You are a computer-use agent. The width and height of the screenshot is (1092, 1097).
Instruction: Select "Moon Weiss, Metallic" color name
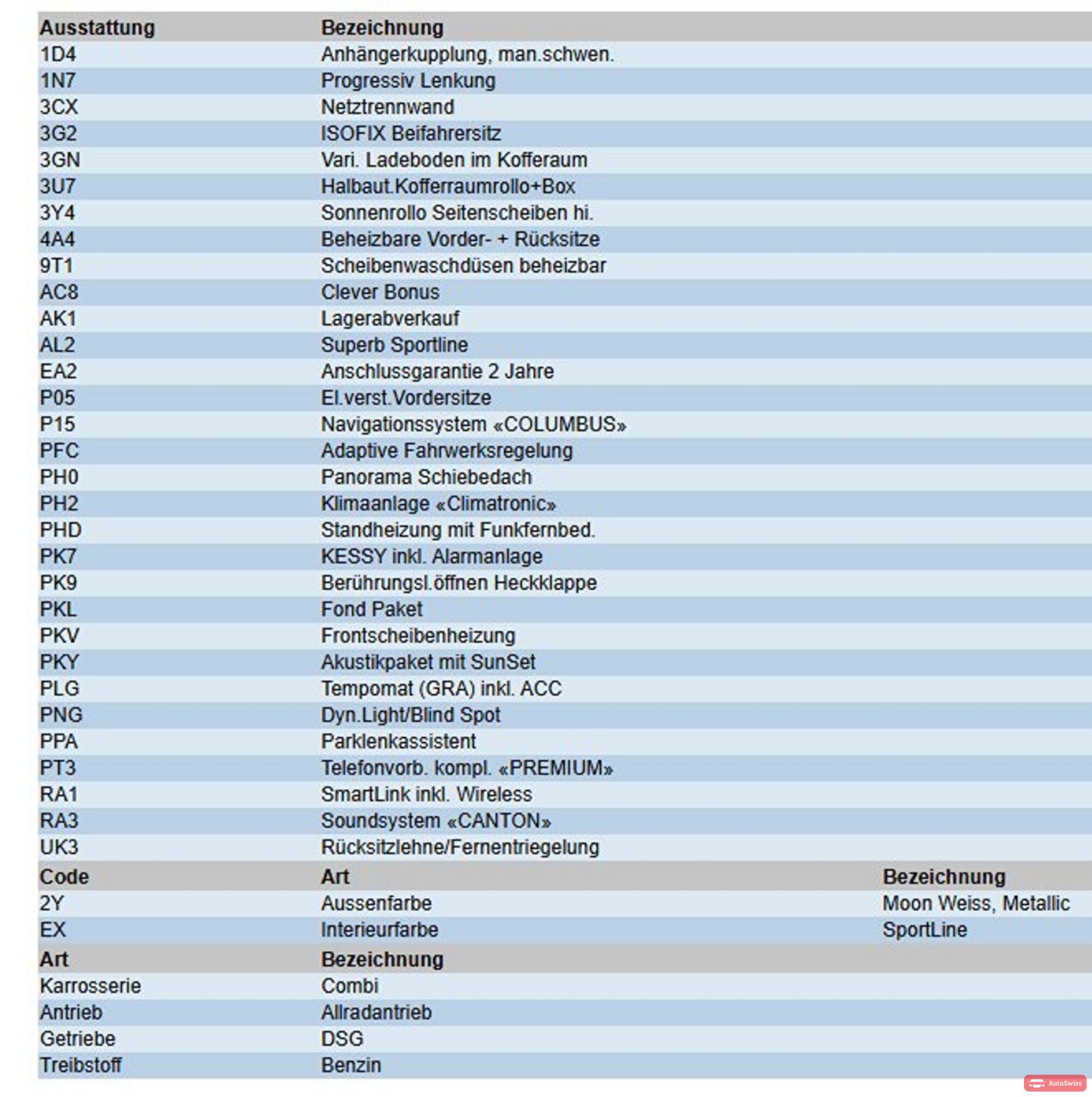[976, 903]
